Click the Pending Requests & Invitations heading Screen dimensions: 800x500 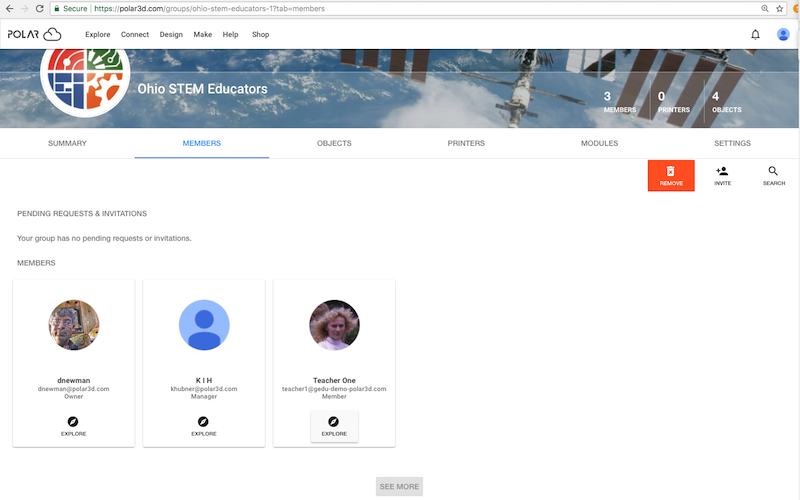click(82, 213)
